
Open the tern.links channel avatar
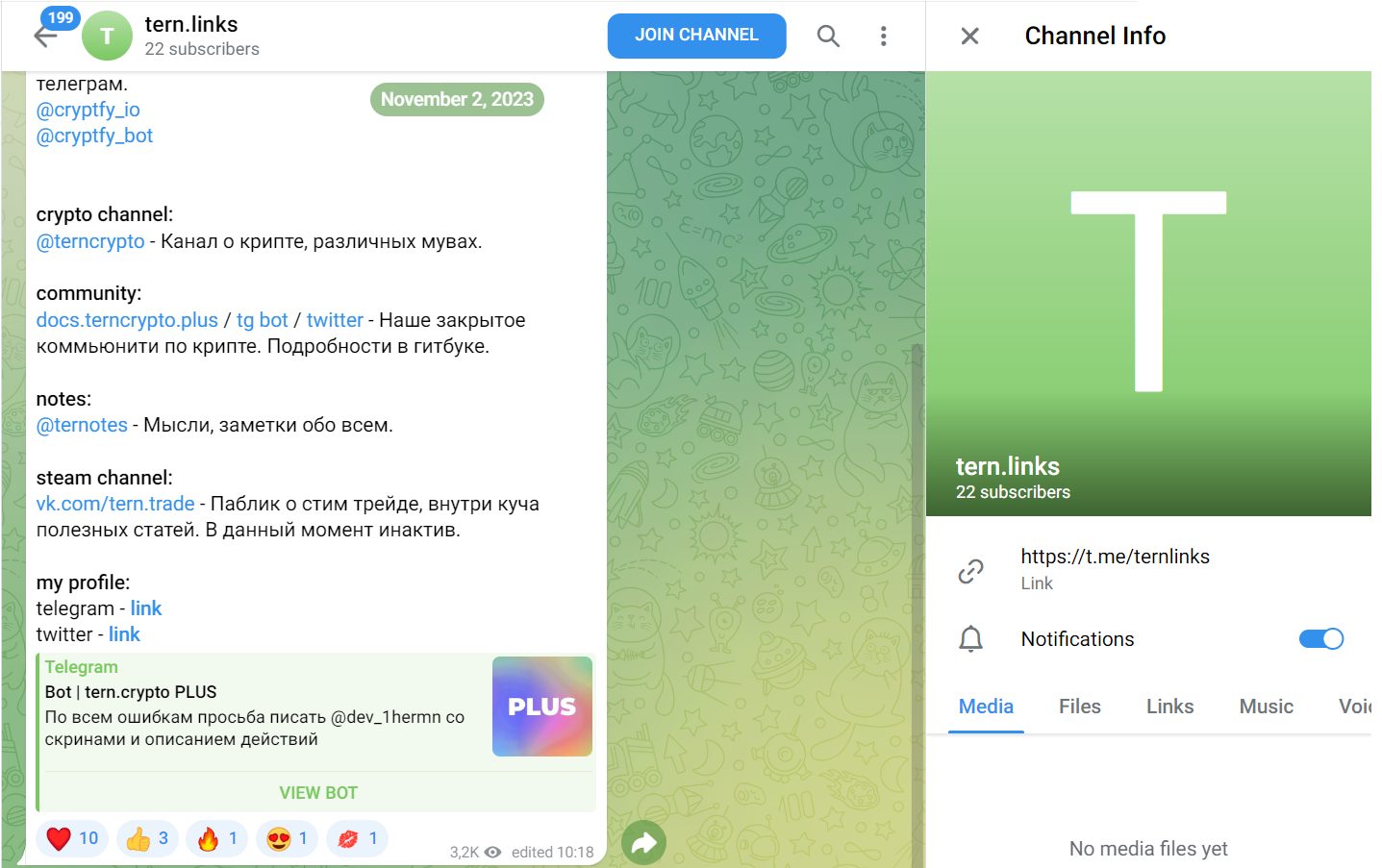[107, 37]
